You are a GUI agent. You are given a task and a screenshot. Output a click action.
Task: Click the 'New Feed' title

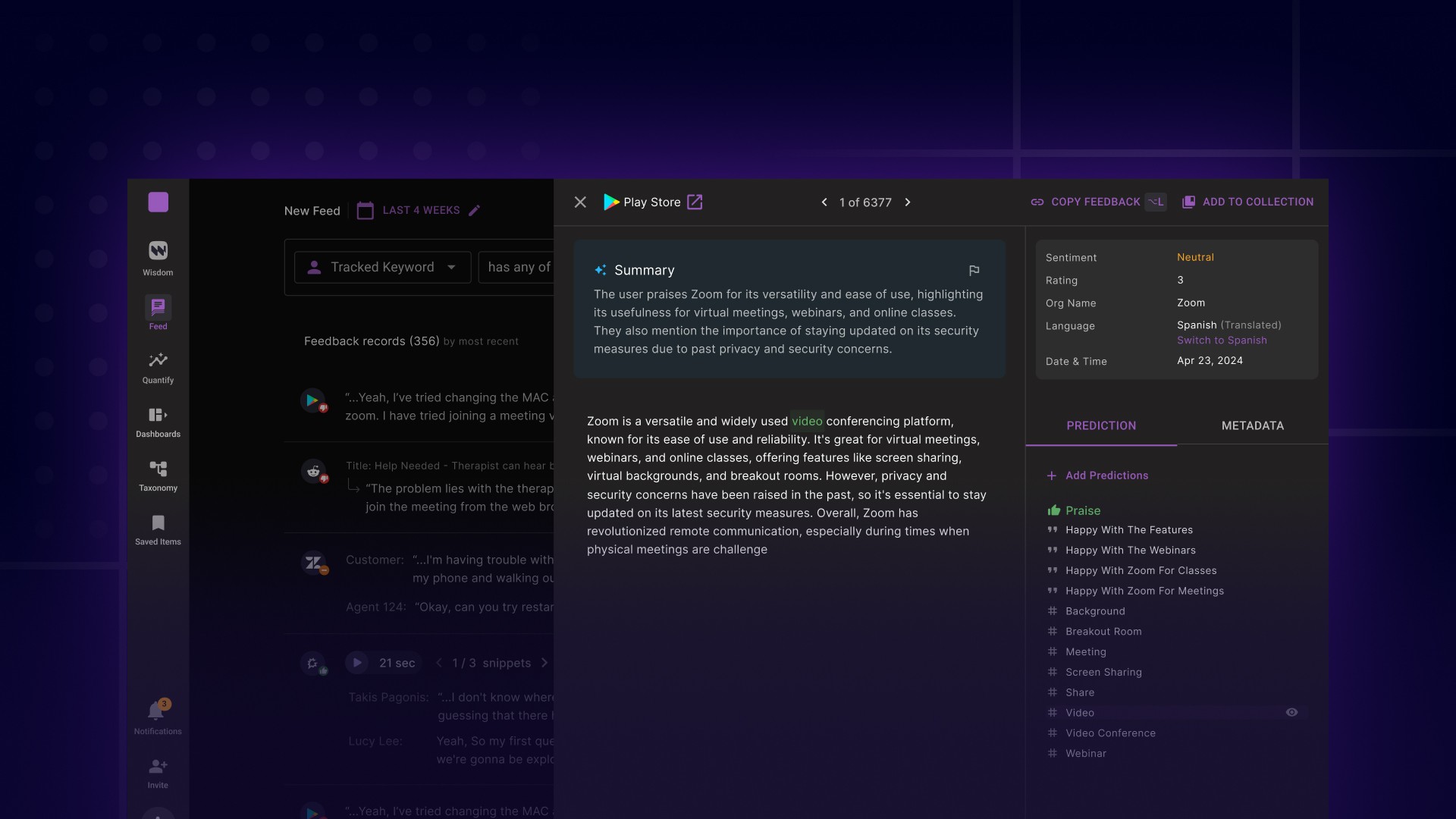[312, 211]
